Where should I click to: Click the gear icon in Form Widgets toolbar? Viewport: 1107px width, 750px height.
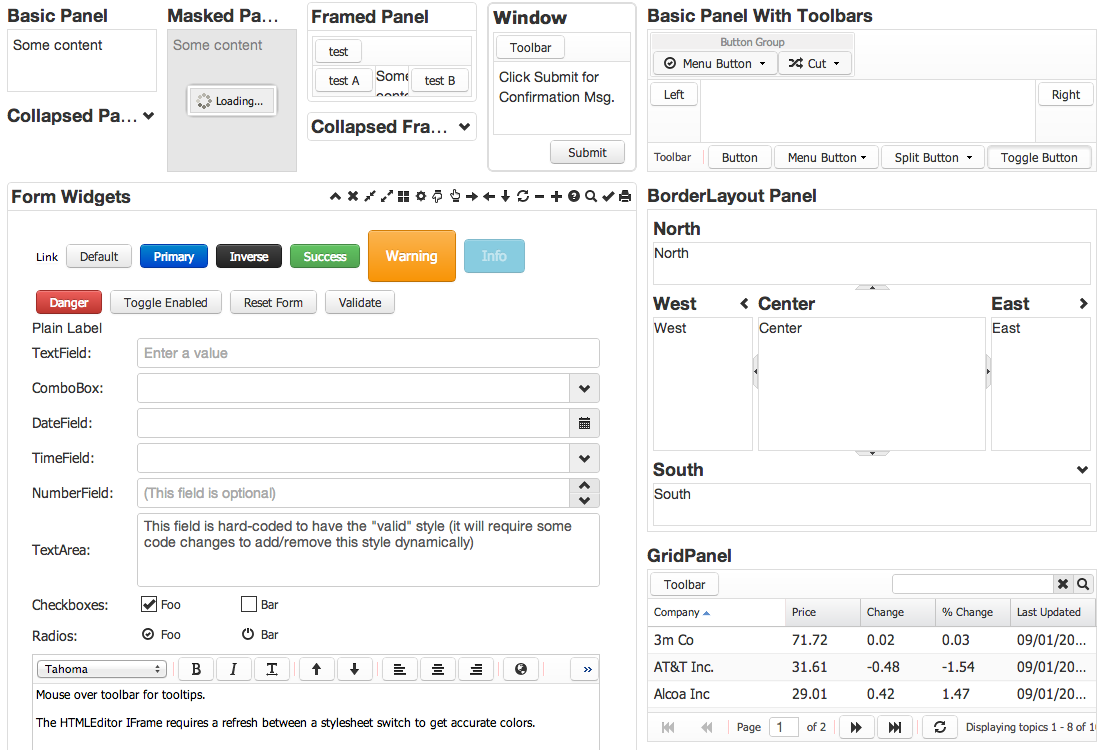[x=420, y=196]
